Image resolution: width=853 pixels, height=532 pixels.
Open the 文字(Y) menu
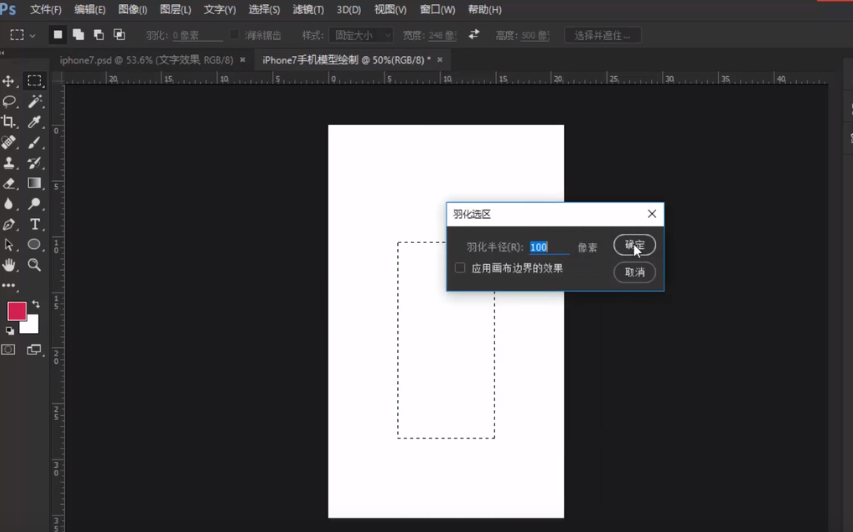220,10
